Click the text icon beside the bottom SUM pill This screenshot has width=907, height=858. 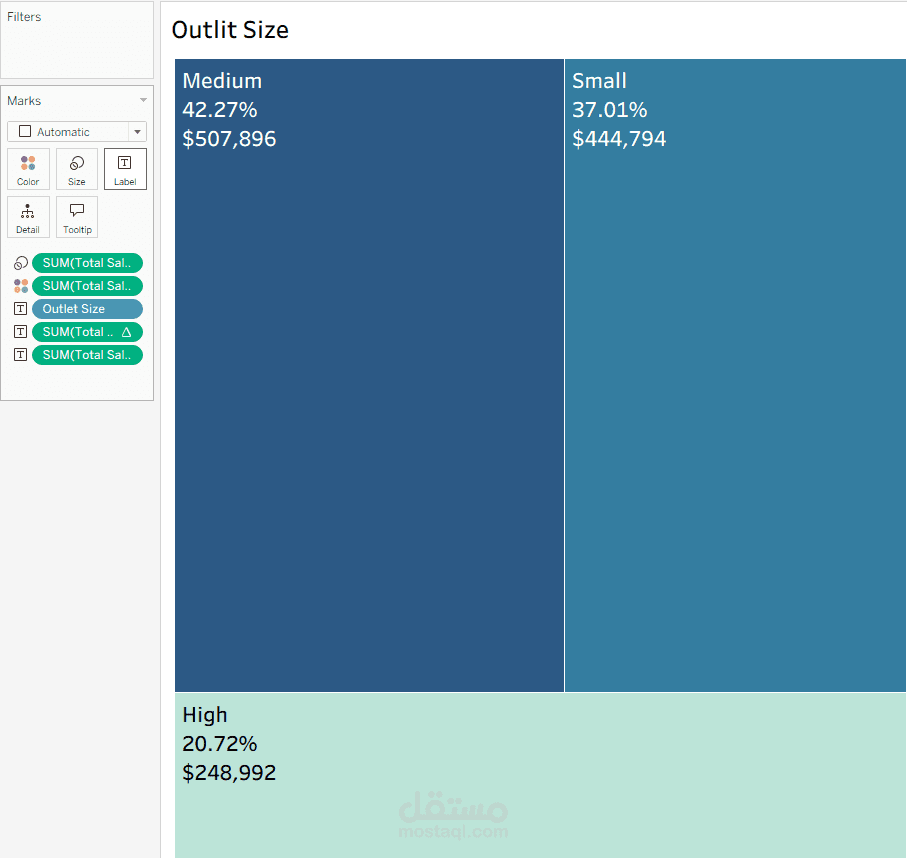[x=20, y=355]
